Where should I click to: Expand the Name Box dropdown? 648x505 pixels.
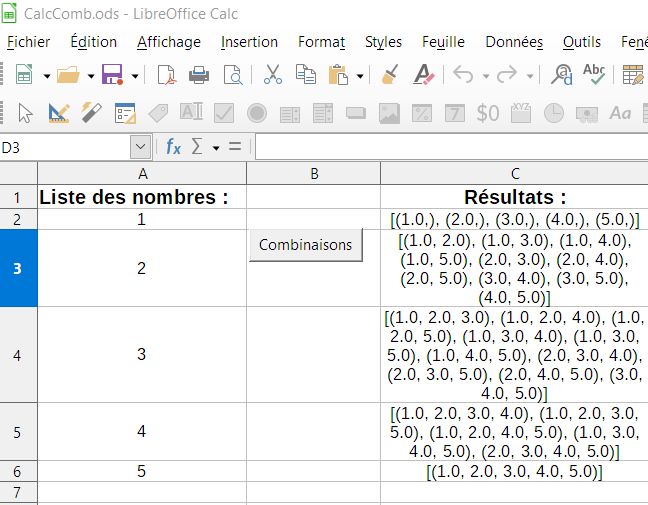click(x=140, y=147)
